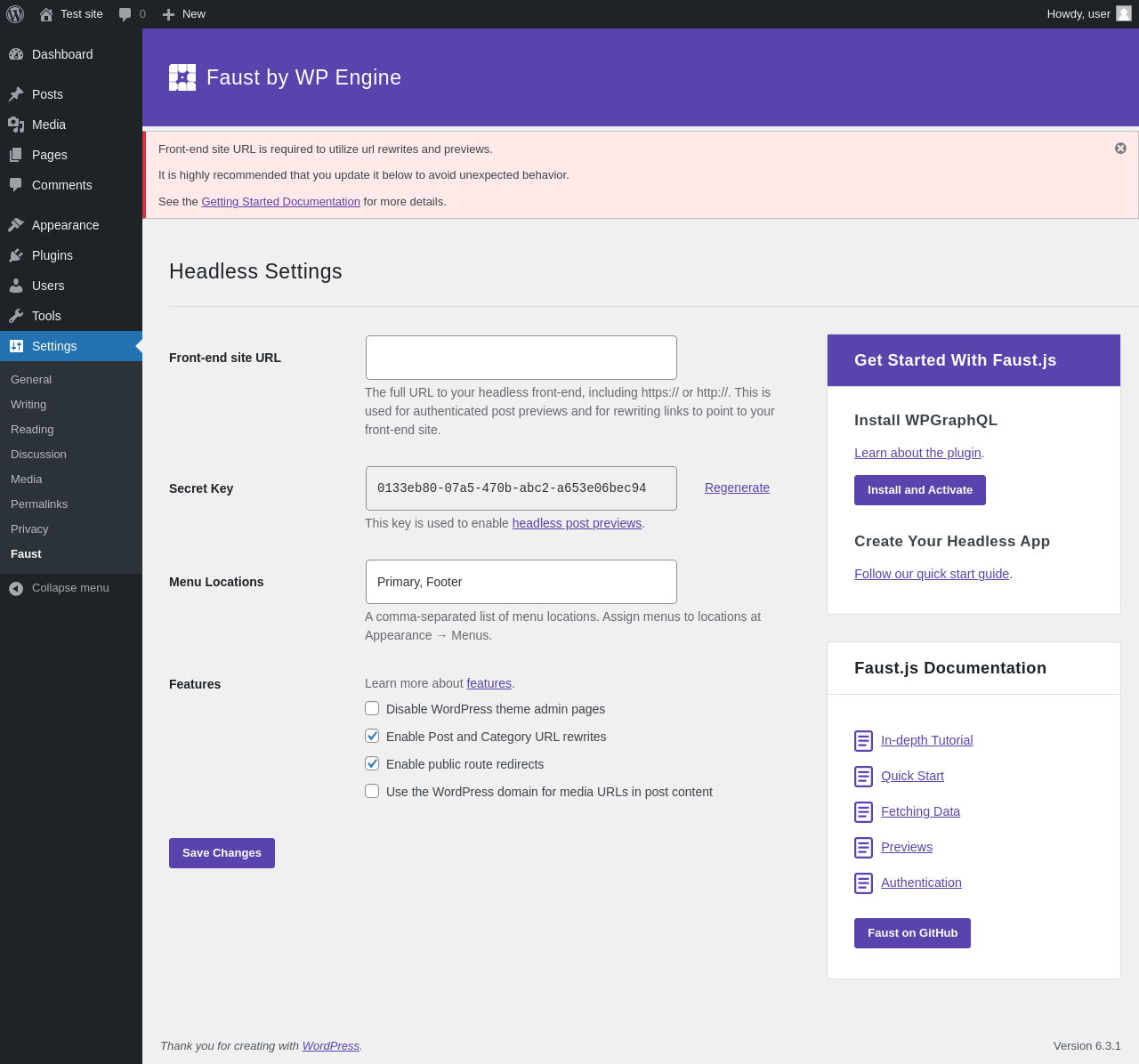This screenshot has width=1139, height=1064.
Task: Click the Users person icon
Action: [x=16, y=286]
